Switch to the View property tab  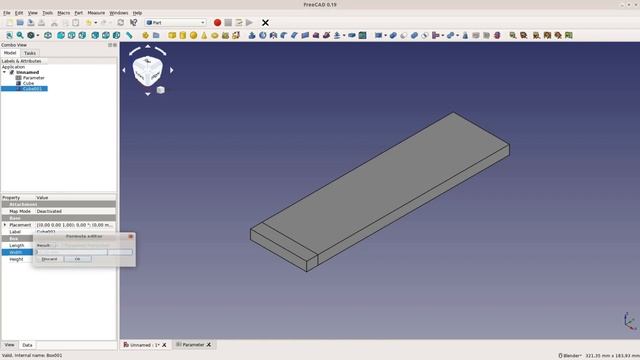tap(9, 345)
